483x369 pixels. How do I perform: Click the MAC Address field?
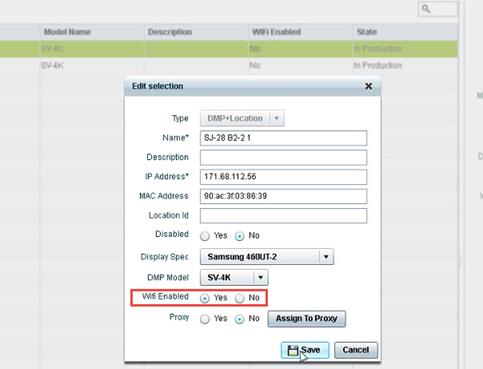[x=283, y=196]
